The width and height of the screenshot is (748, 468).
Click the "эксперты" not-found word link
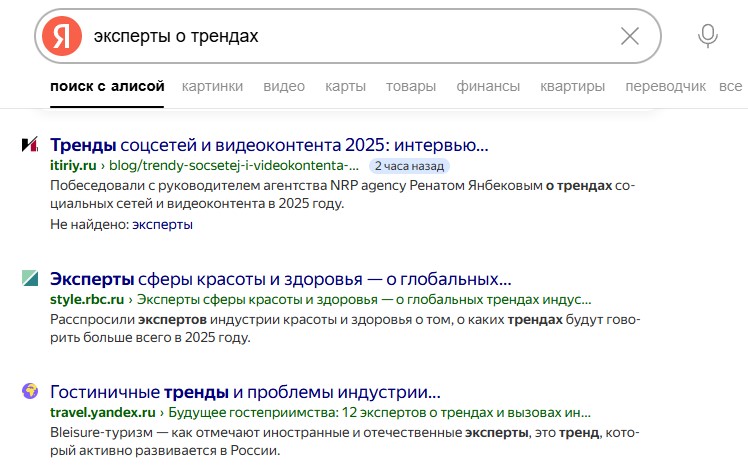click(162, 224)
